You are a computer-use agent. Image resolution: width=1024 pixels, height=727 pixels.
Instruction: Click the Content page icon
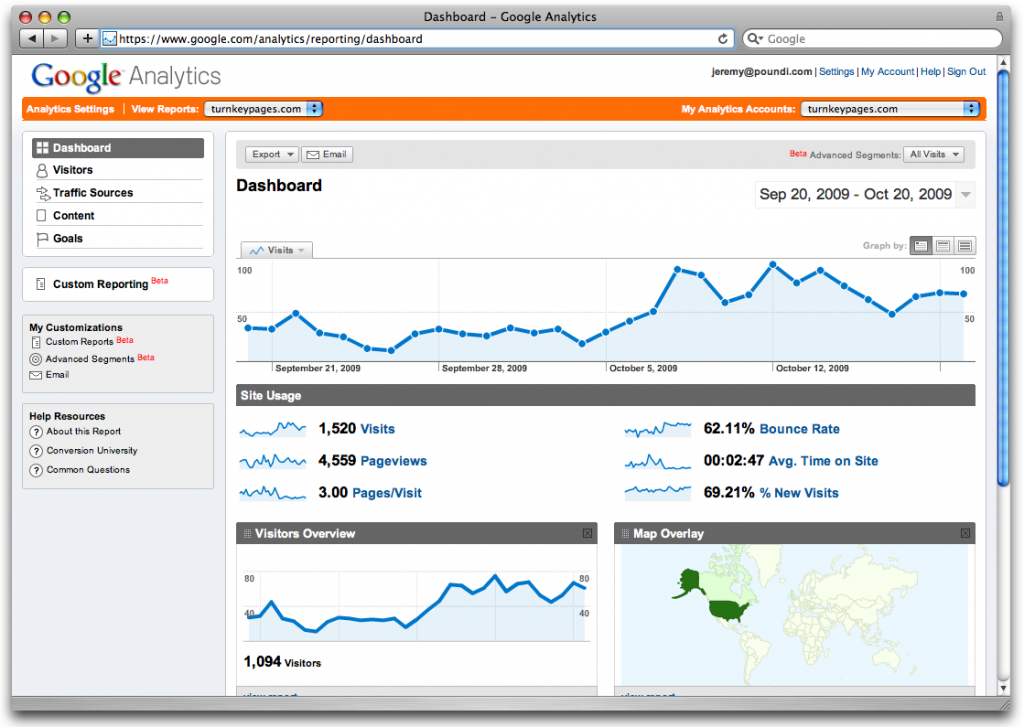(42, 216)
